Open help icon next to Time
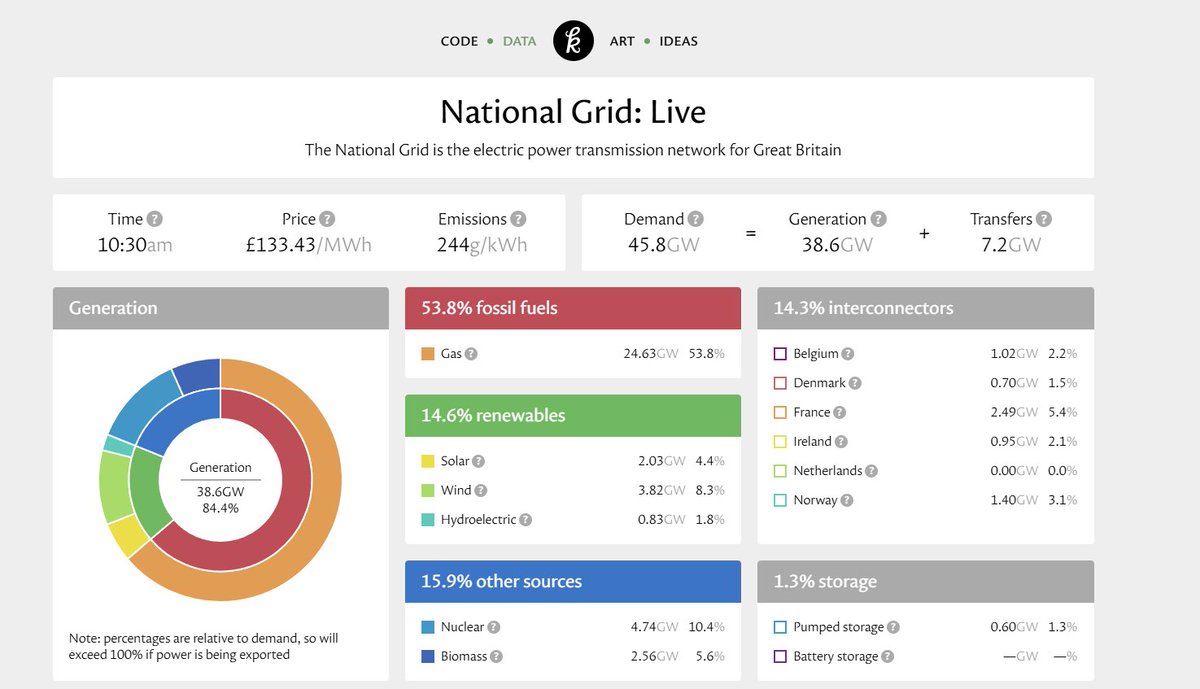Viewport: 1200px width, 689px height. (x=154, y=219)
